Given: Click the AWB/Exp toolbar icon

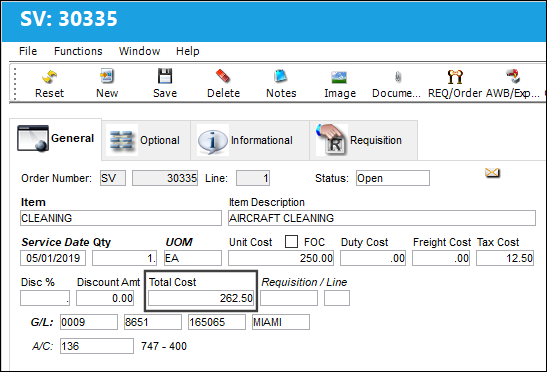Looking at the screenshot, I should point(513,76).
